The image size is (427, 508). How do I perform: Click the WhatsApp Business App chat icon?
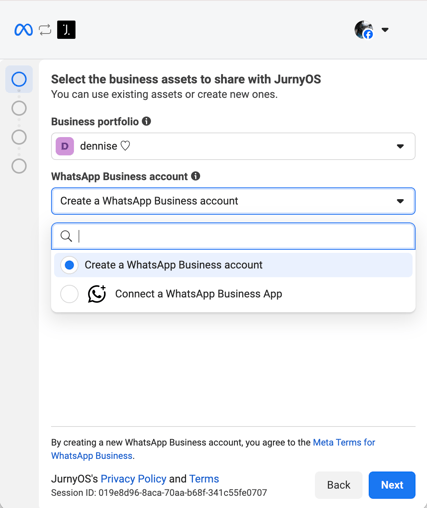pos(97,294)
